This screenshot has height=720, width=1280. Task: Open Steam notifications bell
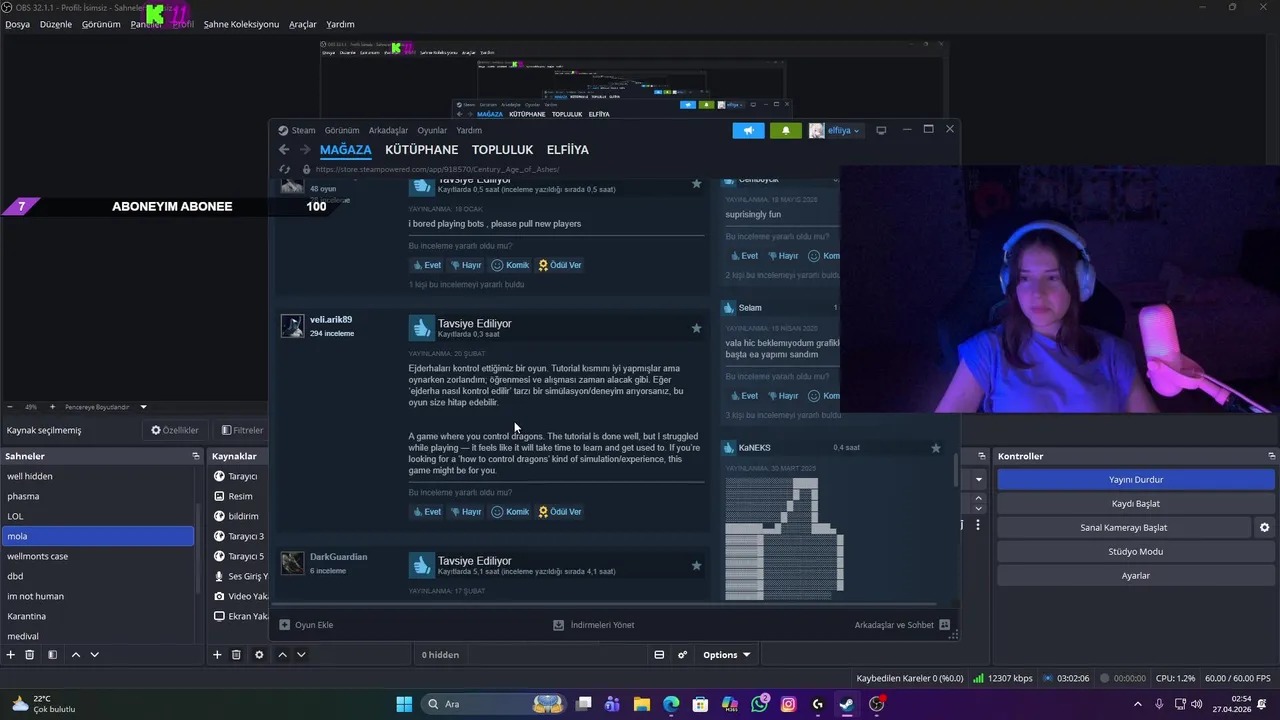coord(785,130)
